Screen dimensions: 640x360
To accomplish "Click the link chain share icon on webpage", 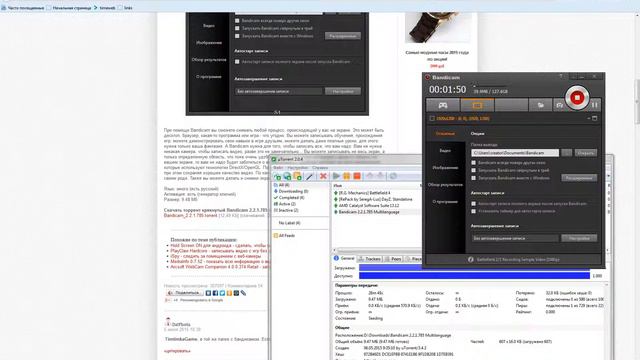I will point(243,293).
